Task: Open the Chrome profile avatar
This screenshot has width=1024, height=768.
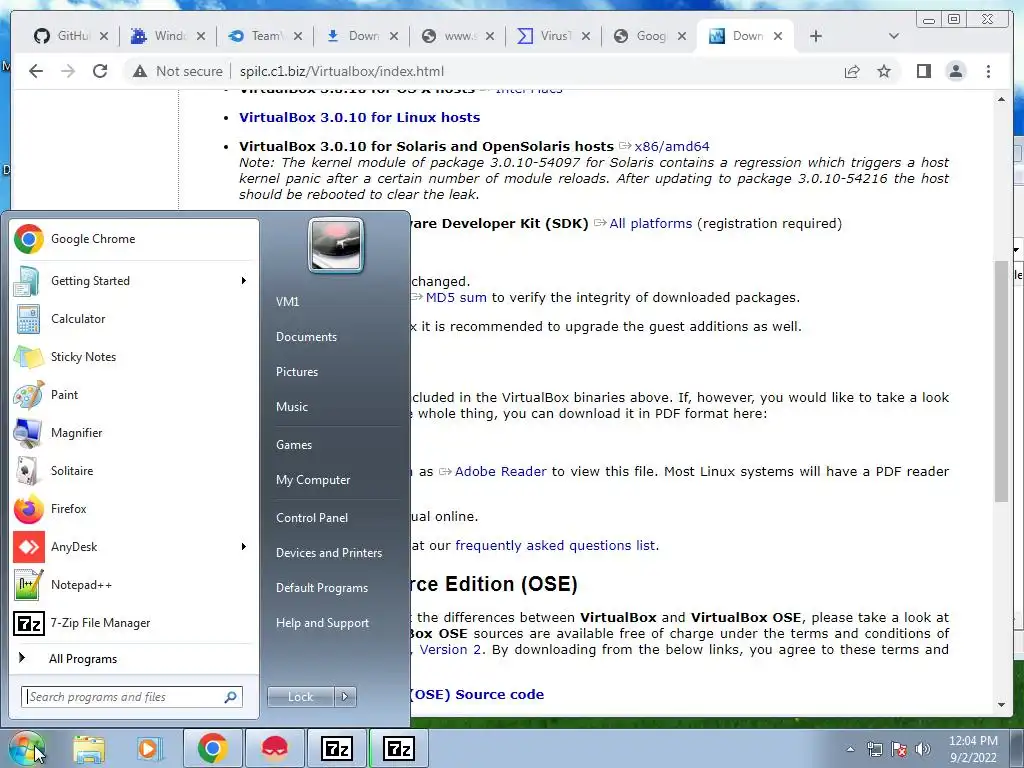Action: [955, 71]
